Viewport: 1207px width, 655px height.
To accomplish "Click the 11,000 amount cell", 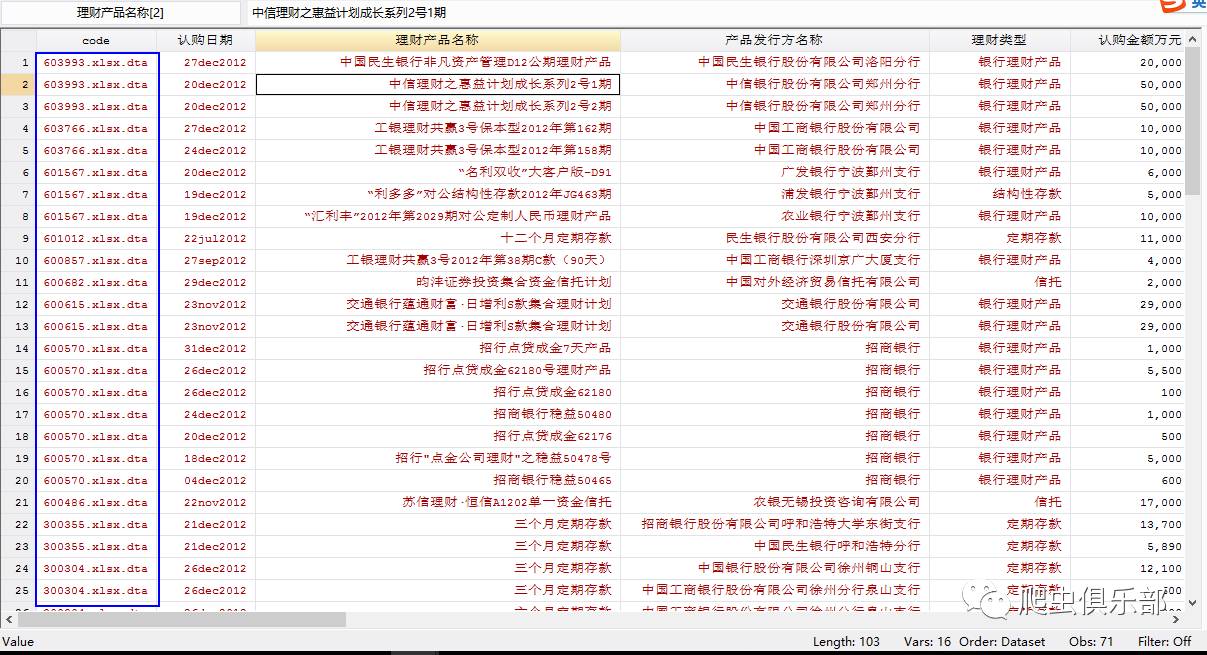I will point(1128,238).
